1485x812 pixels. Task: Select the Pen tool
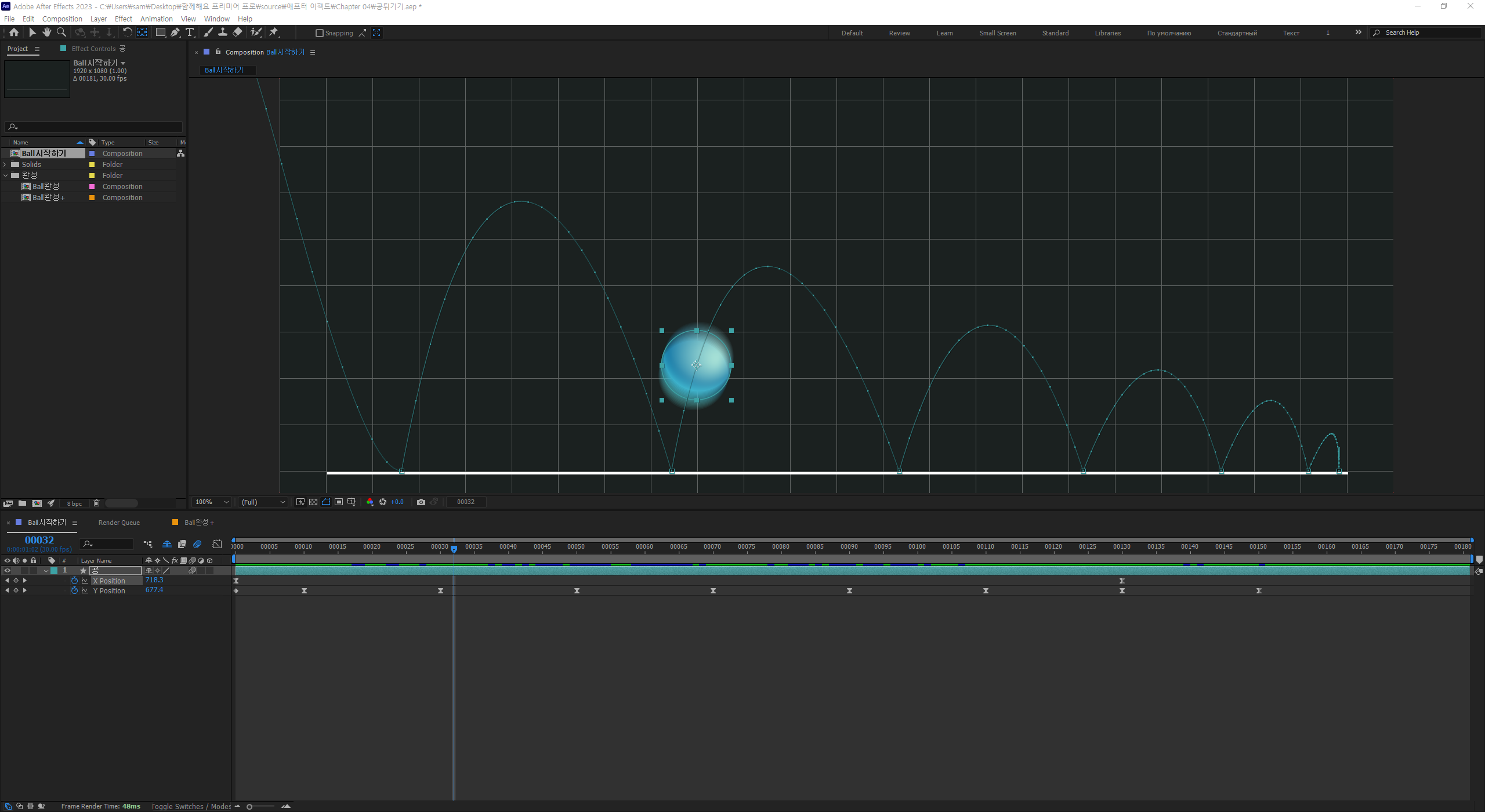click(x=175, y=32)
